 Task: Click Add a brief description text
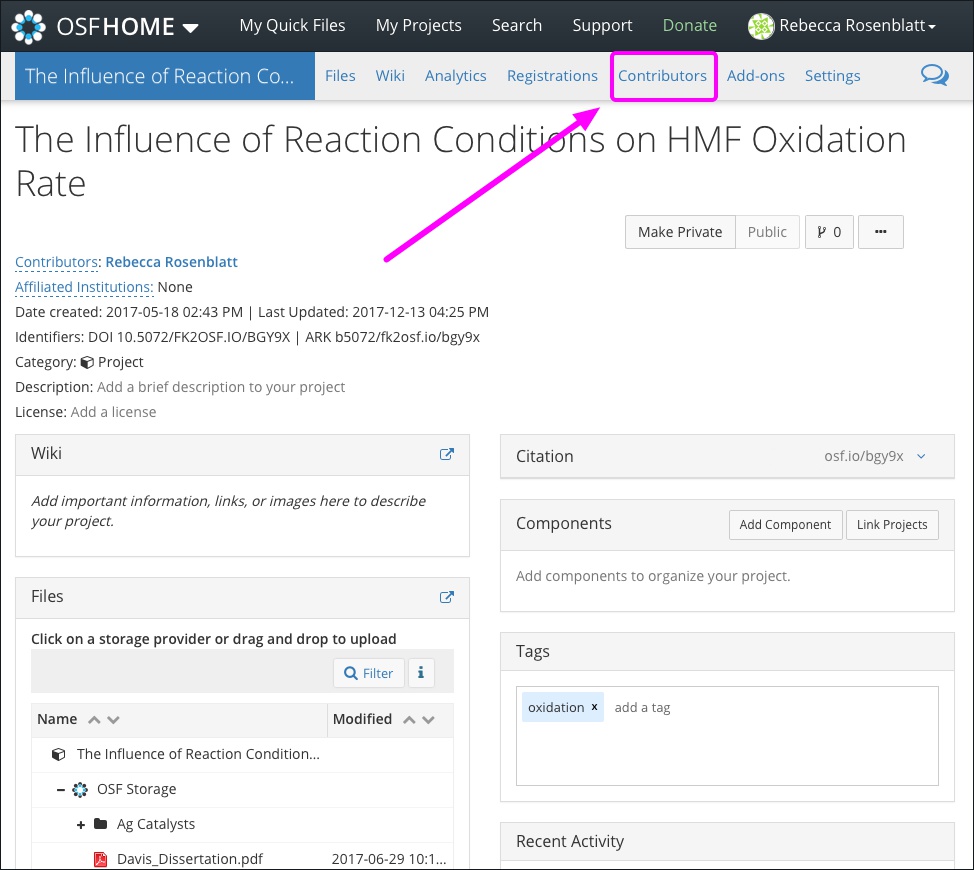click(x=221, y=387)
